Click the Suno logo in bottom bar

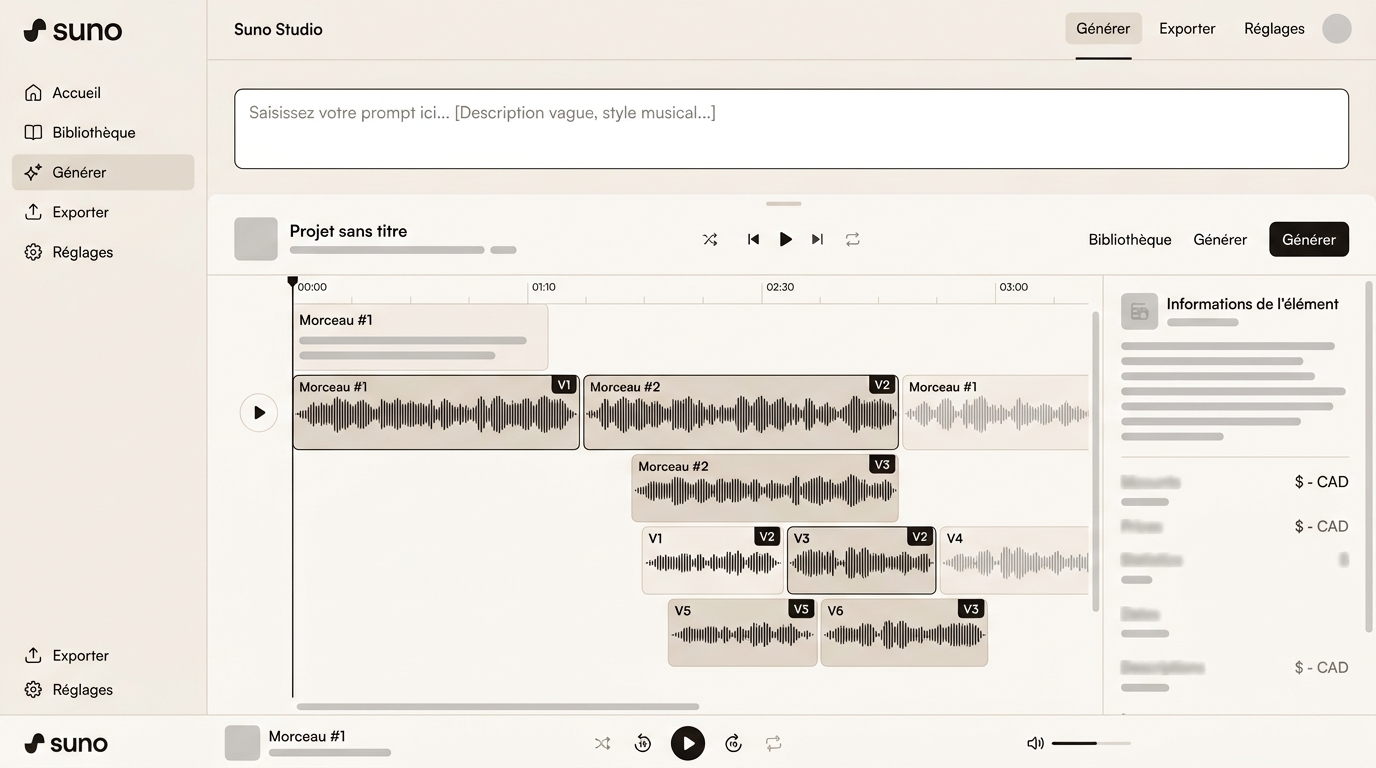[65, 743]
